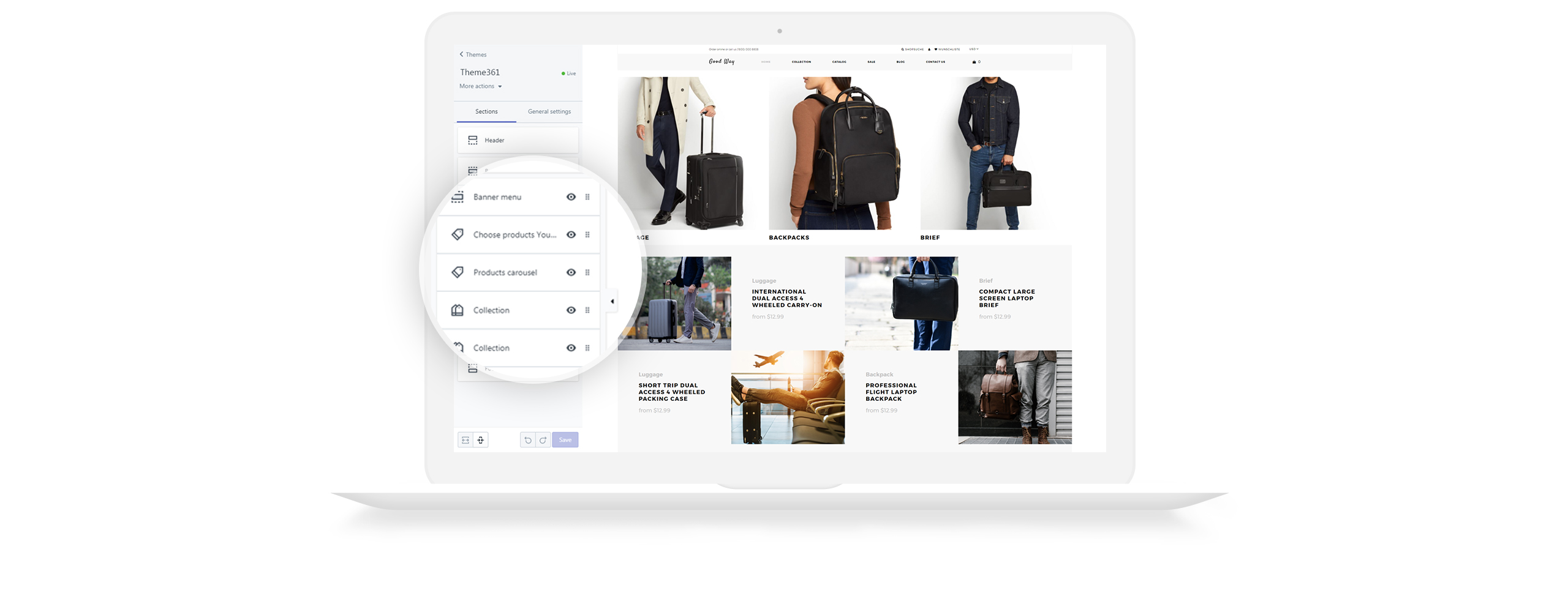Toggle visibility of Choose products You... section

(571, 235)
